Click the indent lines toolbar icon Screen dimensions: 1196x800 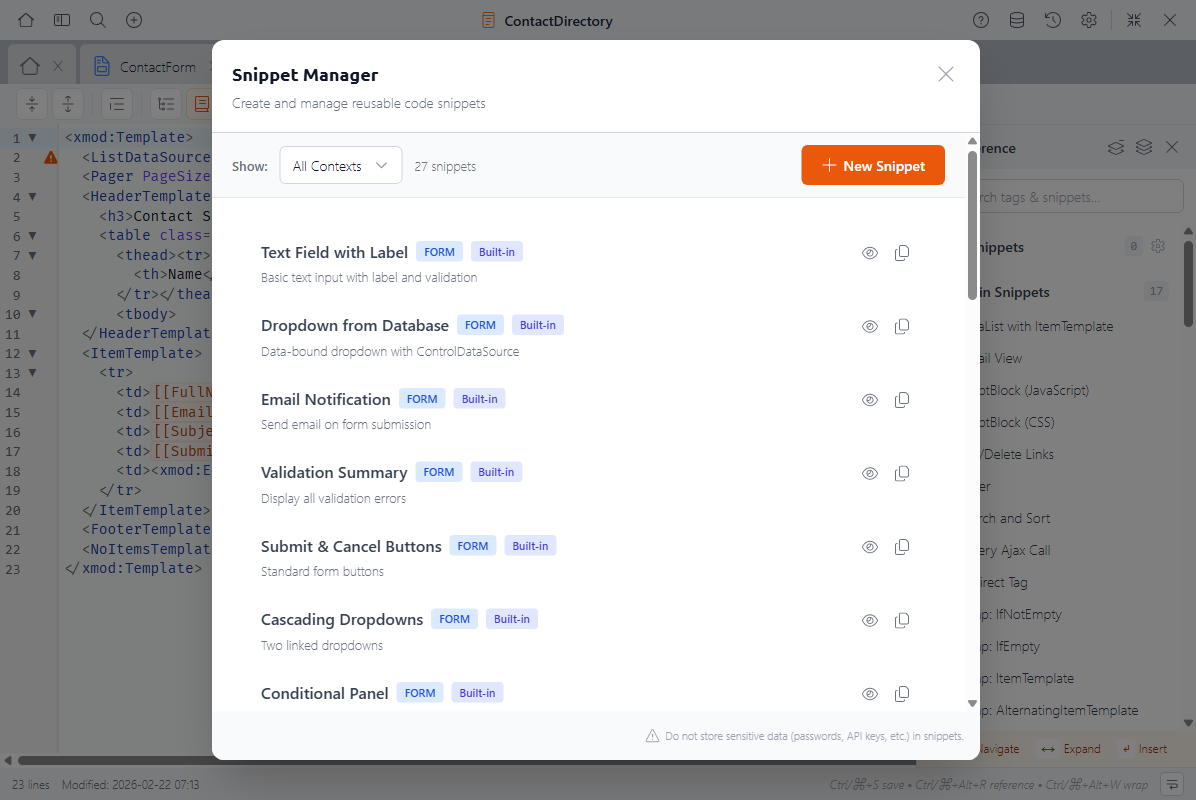(117, 104)
